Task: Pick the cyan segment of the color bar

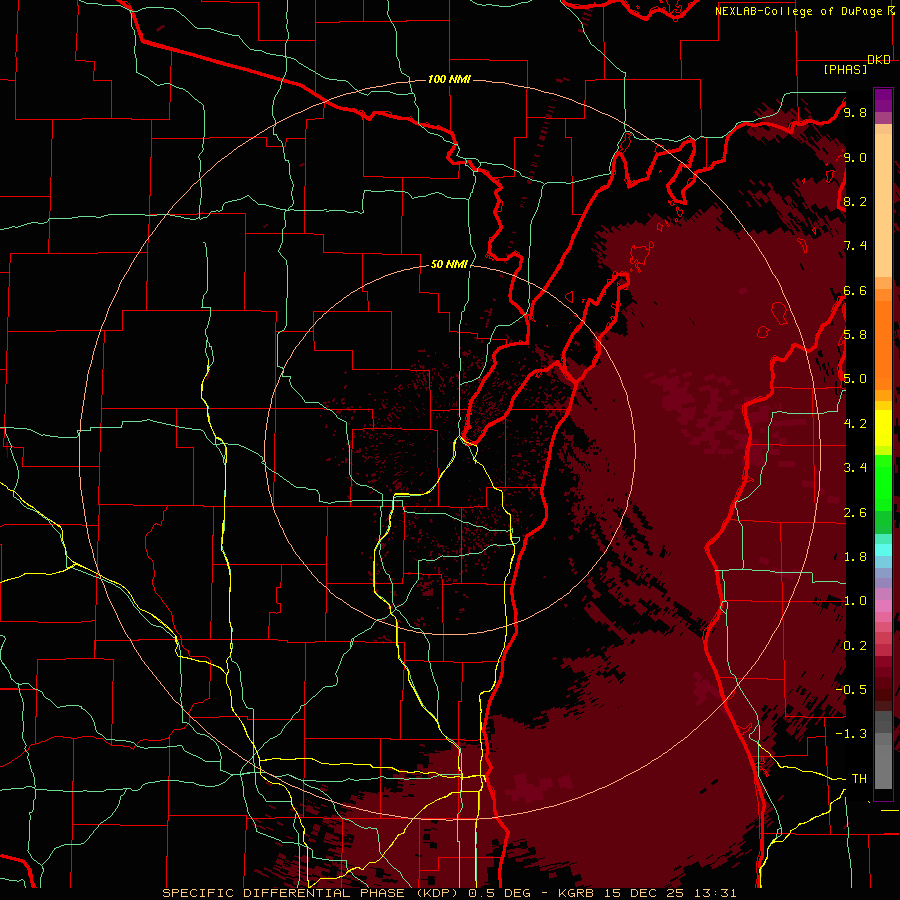Action: (x=883, y=550)
